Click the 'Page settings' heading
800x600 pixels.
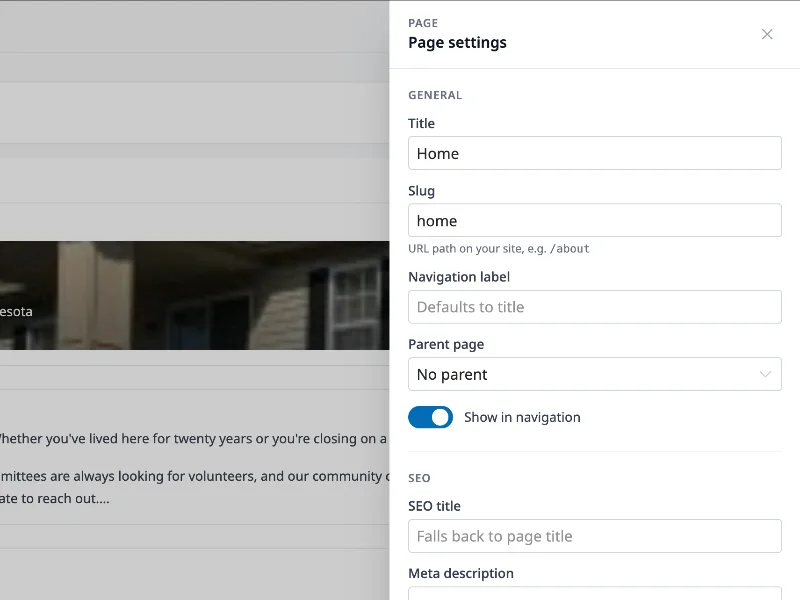click(x=457, y=42)
